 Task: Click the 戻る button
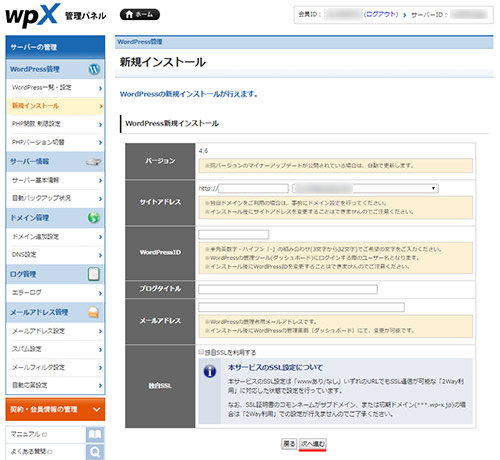(289, 444)
